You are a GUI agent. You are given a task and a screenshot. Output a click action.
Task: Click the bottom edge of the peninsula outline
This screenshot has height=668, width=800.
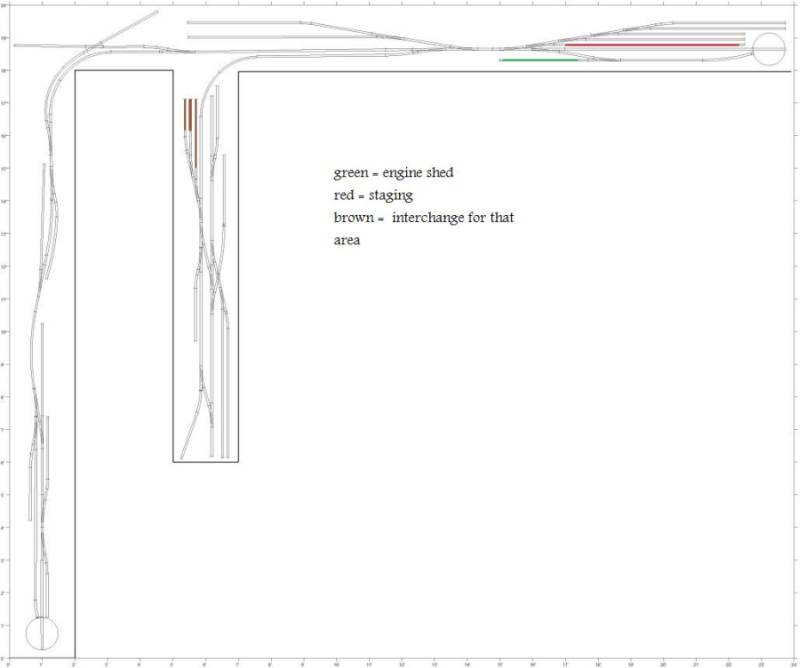point(205,462)
